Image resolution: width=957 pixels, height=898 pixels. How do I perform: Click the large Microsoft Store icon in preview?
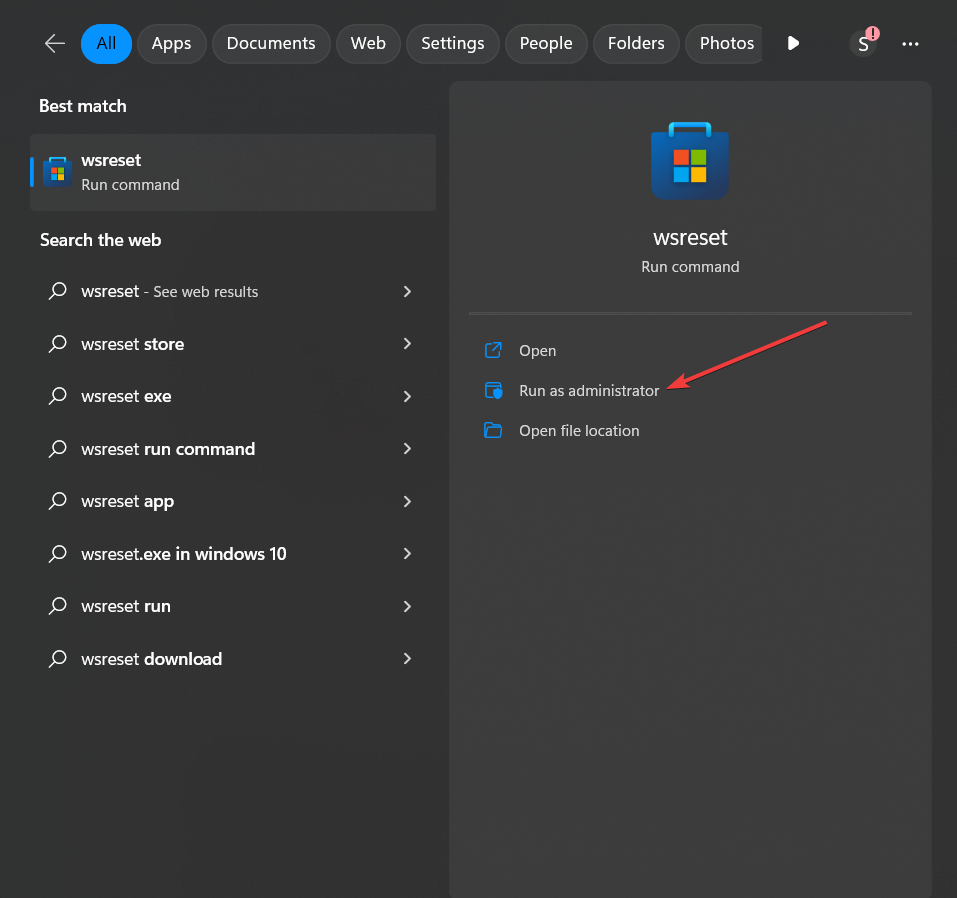[690, 161]
